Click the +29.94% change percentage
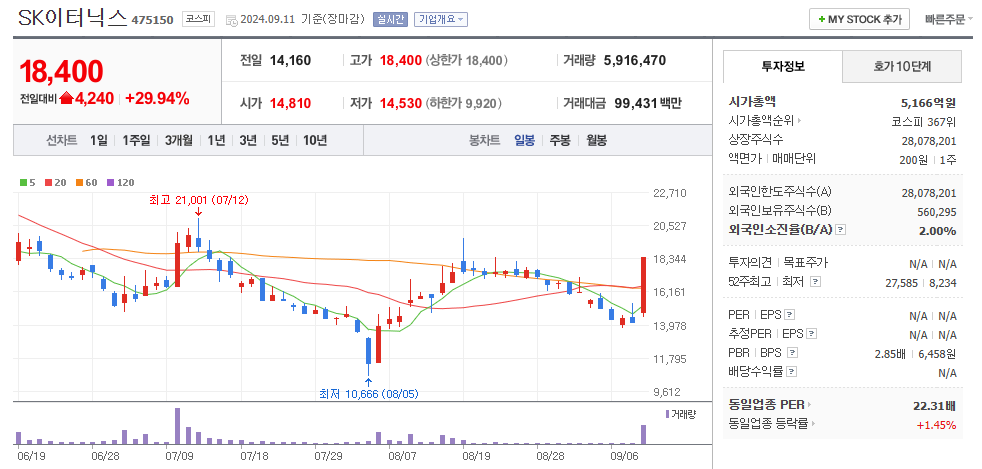The image size is (982, 469). (157, 98)
